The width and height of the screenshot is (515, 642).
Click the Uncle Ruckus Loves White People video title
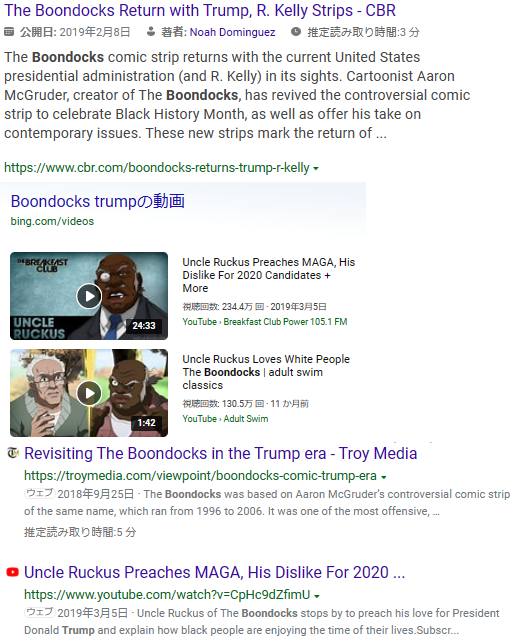pos(266,372)
